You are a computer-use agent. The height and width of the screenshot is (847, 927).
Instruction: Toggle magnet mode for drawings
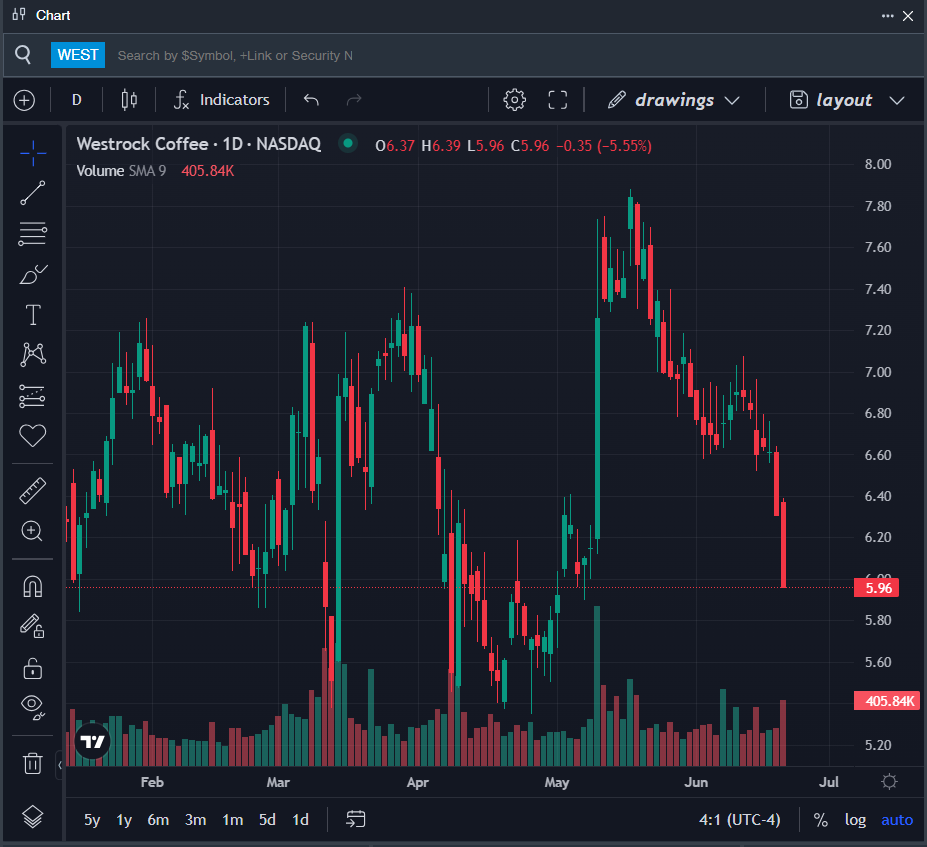coord(33,587)
